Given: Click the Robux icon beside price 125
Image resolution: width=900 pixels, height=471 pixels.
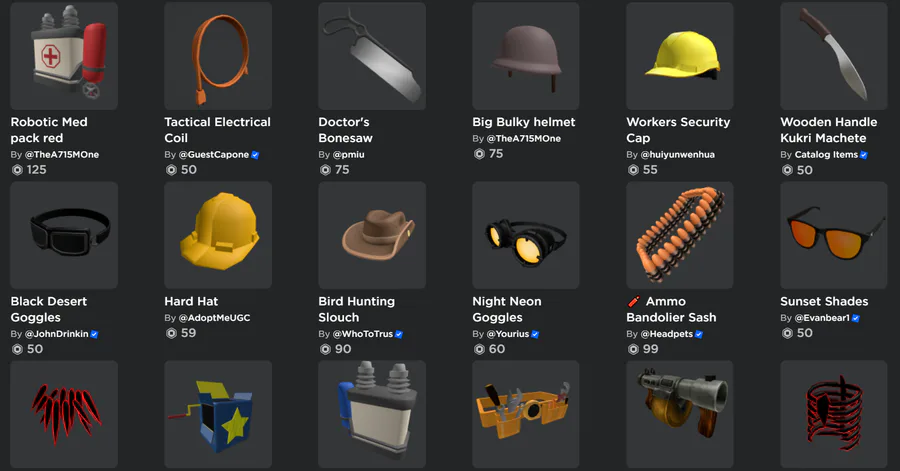Looking at the screenshot, I should pyautogui.click(x=17, y=170).
